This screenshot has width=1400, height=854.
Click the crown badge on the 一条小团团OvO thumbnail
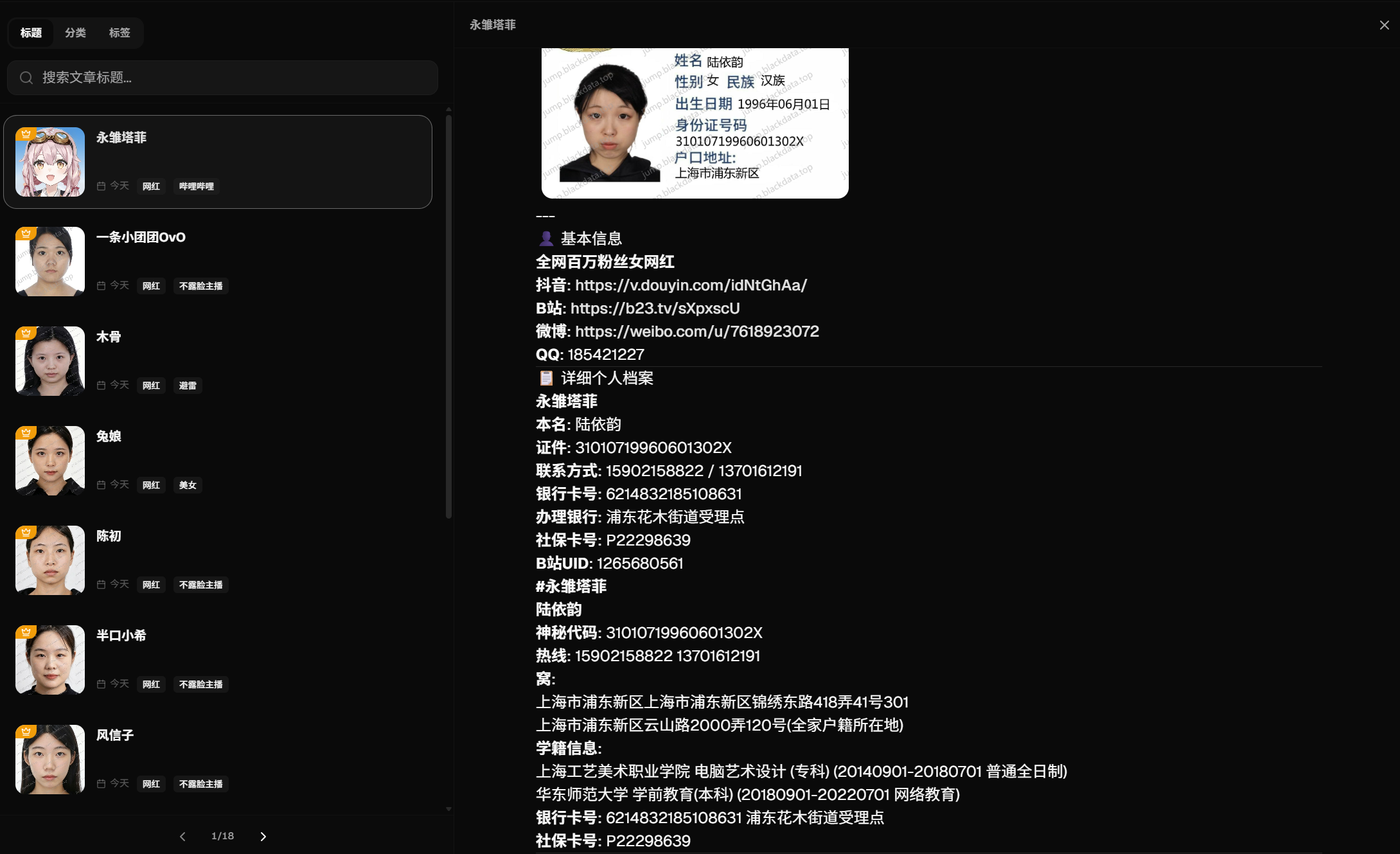coord(26,233)
